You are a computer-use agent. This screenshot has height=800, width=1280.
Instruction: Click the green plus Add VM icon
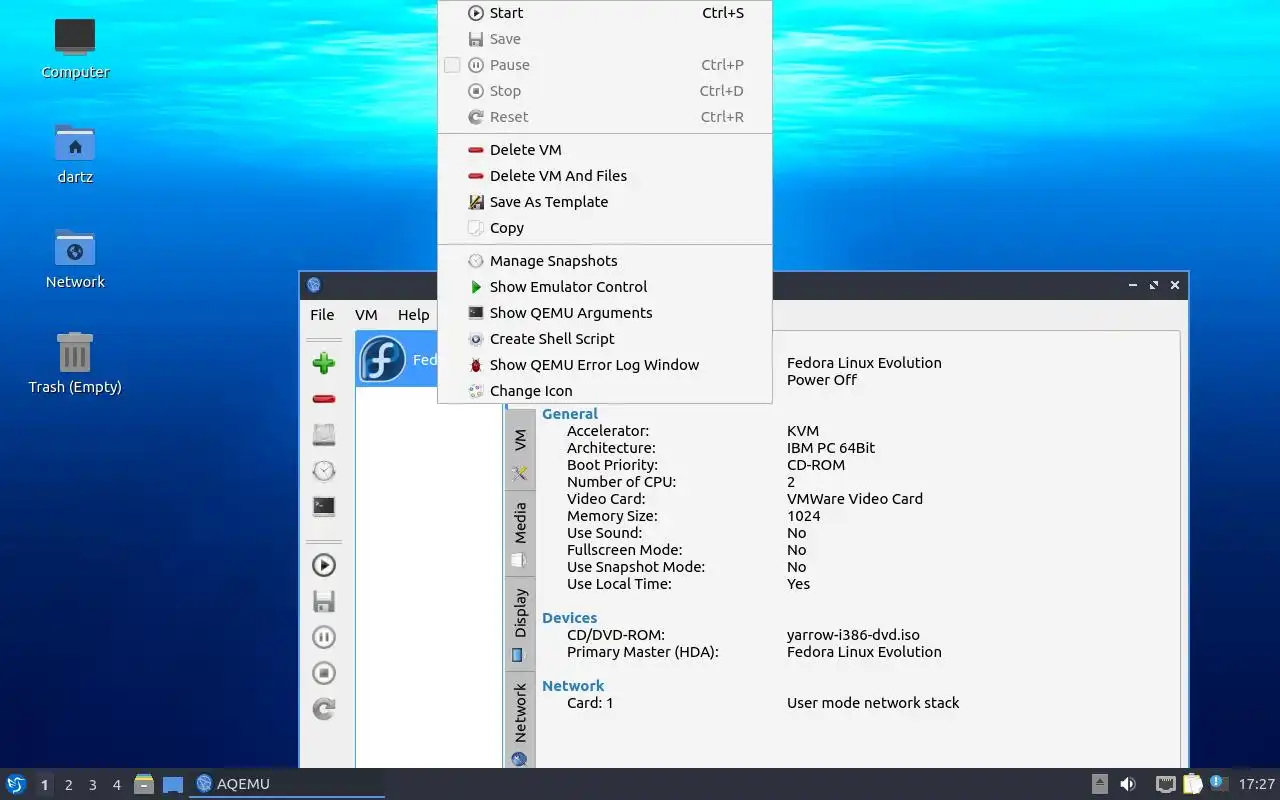click(323, 363)
